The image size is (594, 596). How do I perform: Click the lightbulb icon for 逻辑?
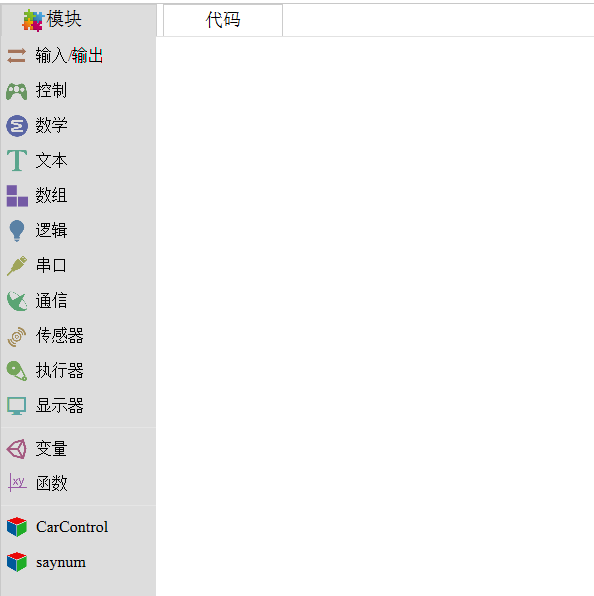pos(17,231)
